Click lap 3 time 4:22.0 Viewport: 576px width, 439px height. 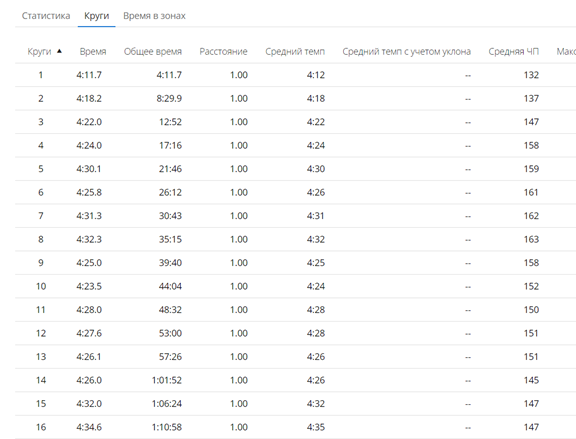(89, 122)
